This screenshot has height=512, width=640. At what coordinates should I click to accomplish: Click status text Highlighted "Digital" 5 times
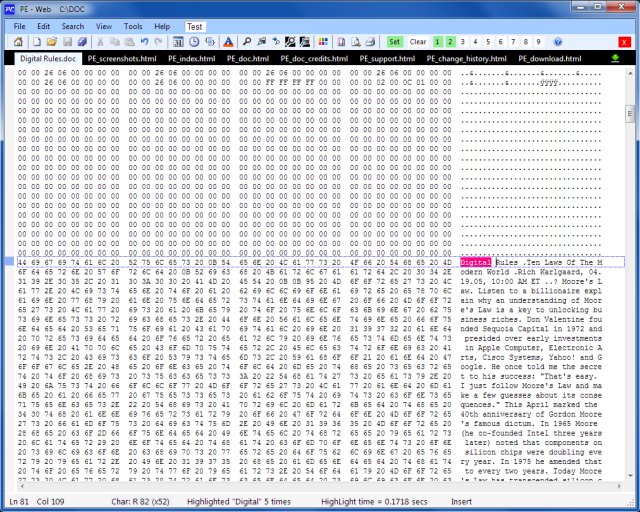click(239, 502)
